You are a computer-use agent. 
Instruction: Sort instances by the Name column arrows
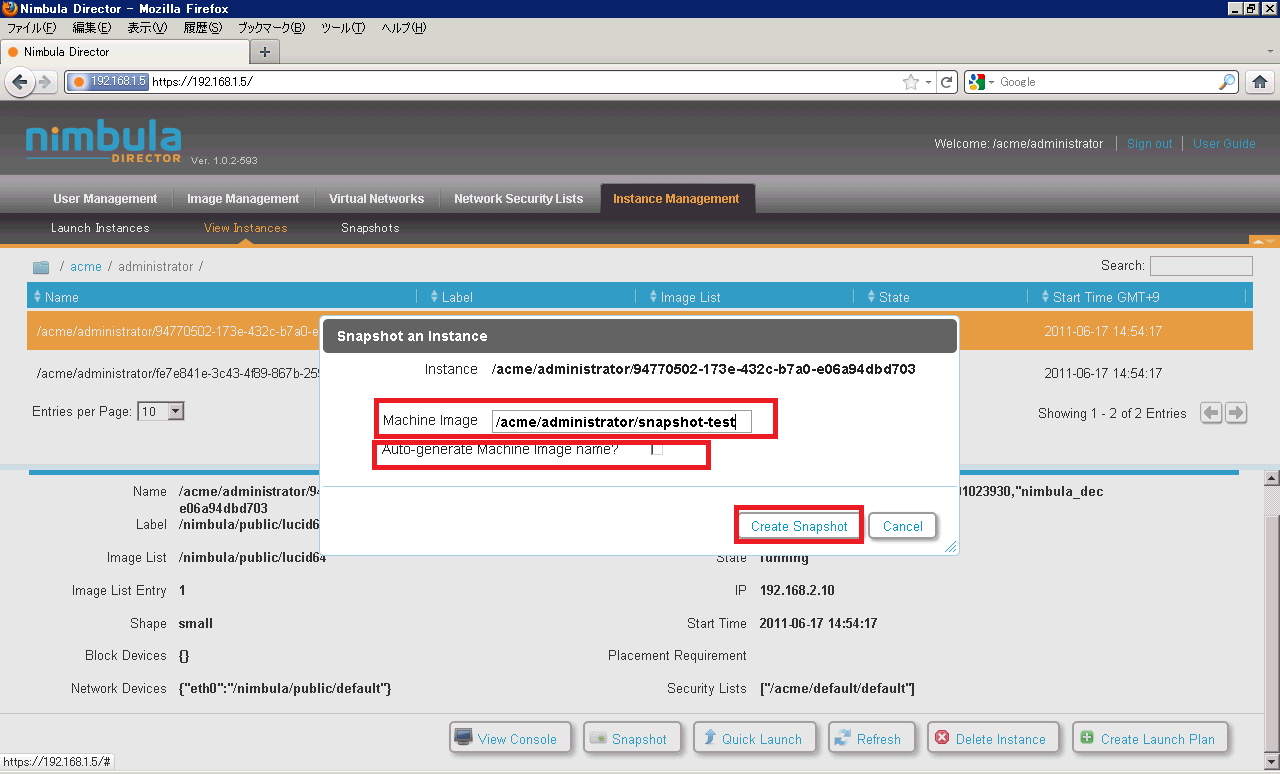click(x=38, y=297)
